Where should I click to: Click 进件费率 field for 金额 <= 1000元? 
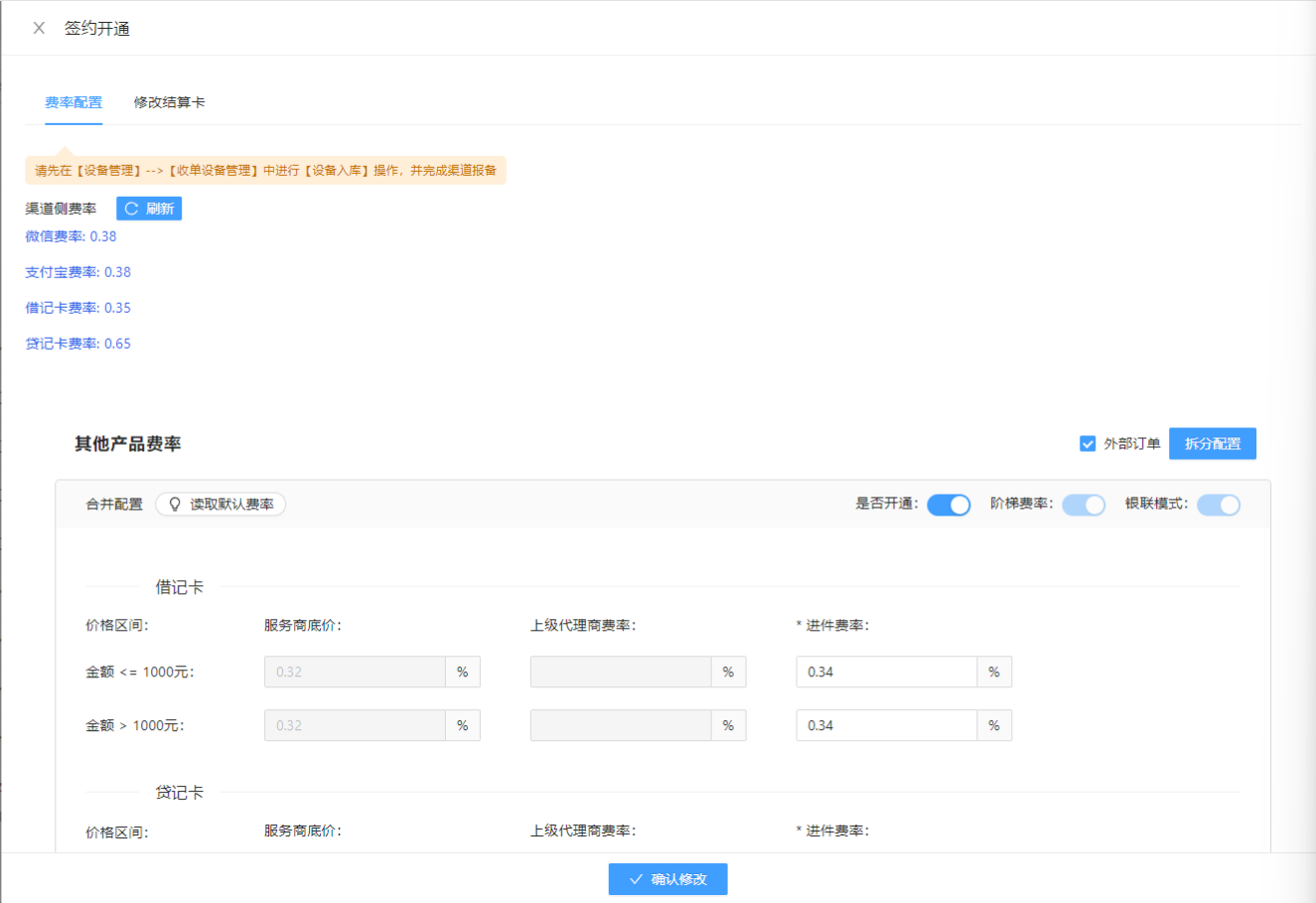click(886, 673)
